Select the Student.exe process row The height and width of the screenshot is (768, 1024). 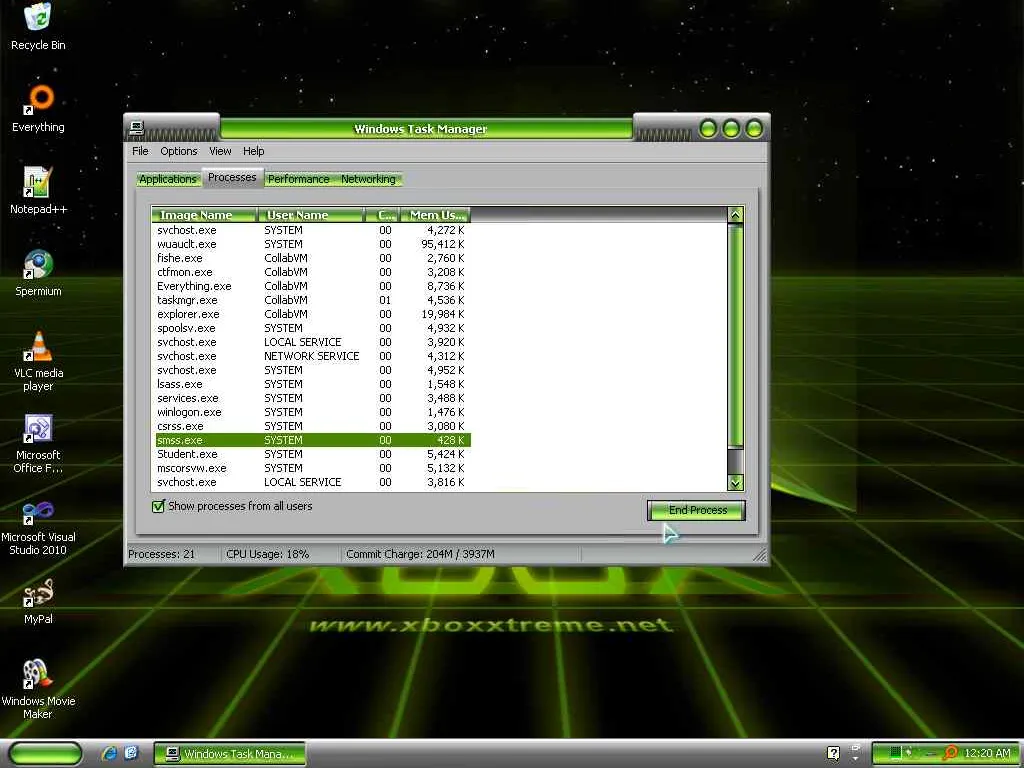click(311, 455)
